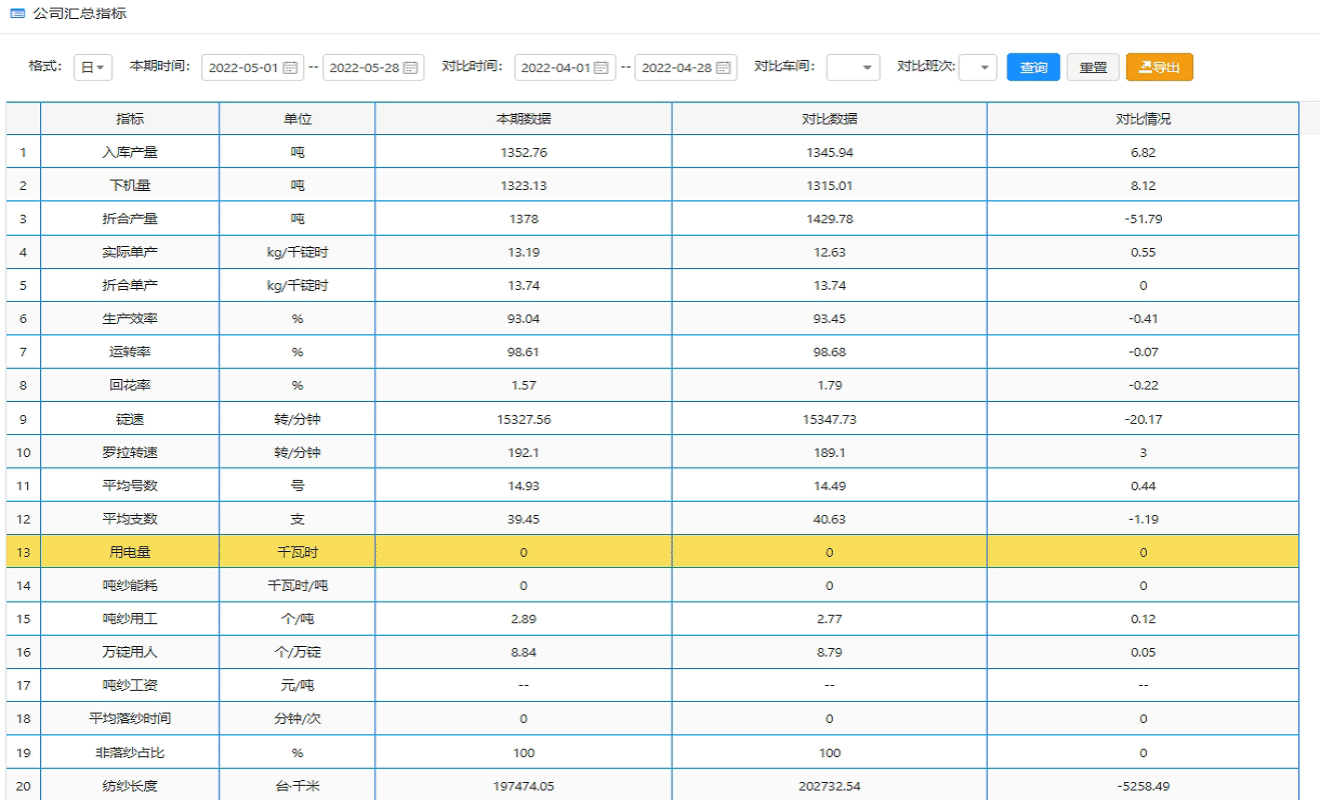Click value 93.04 for 生产效率
Viewport: 1320px width, 800px height.
point(524,319)
